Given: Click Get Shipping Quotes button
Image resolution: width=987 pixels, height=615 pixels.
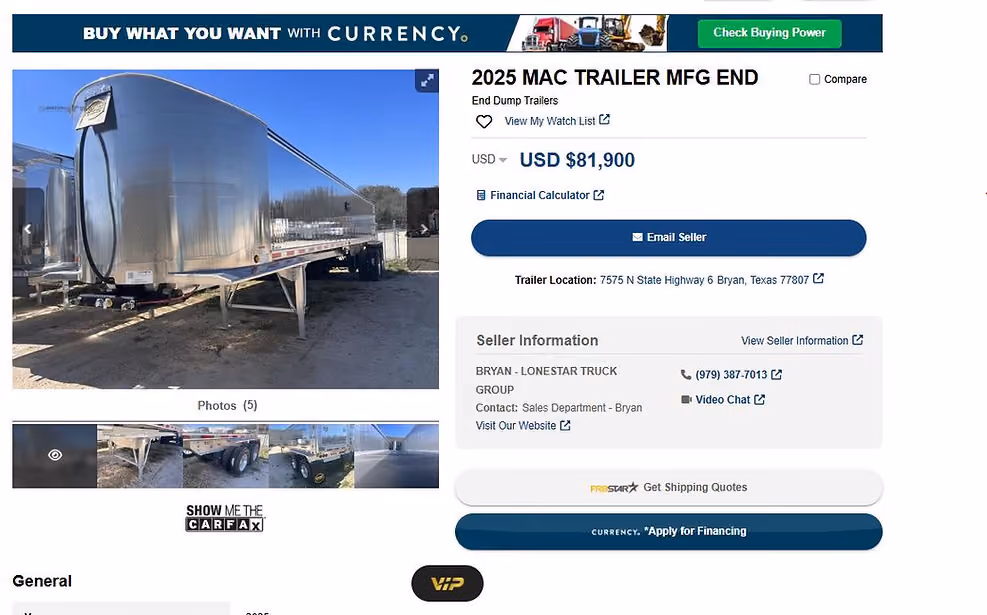Looking at the screenshot, I should pos(668,487).
